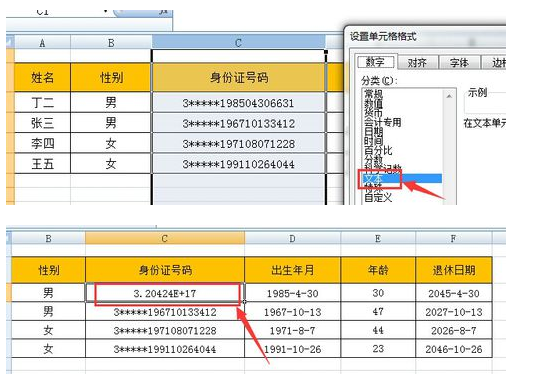The height and width of the screenshot is (374, 534).
Task: Click the 姓名 header cell
Action: coord(42,77)
